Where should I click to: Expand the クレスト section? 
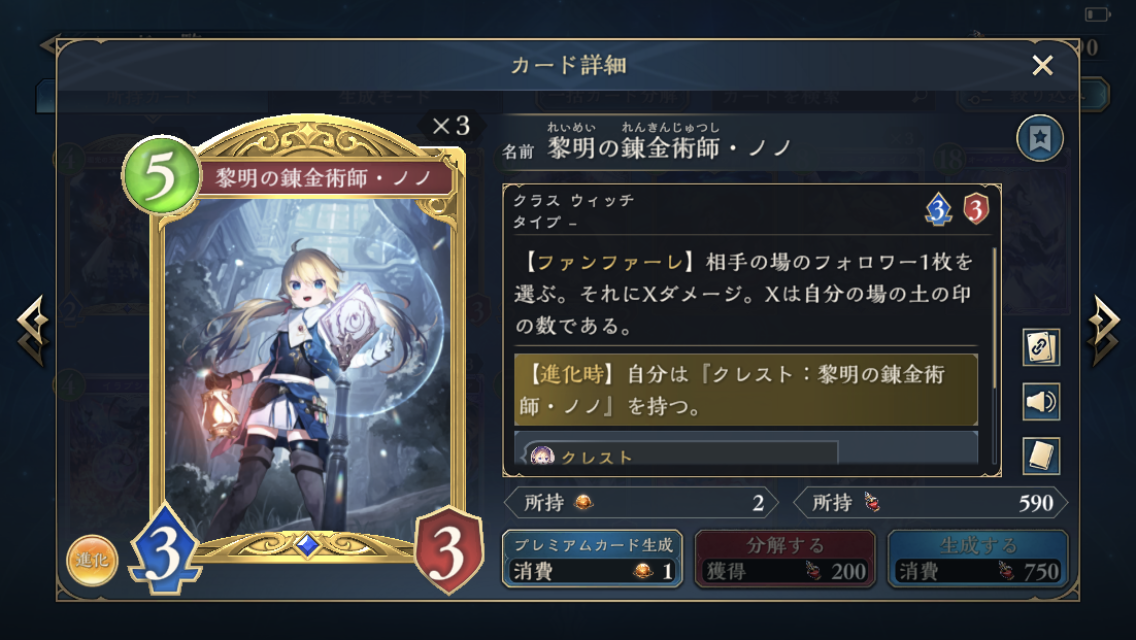click(681, 454)
